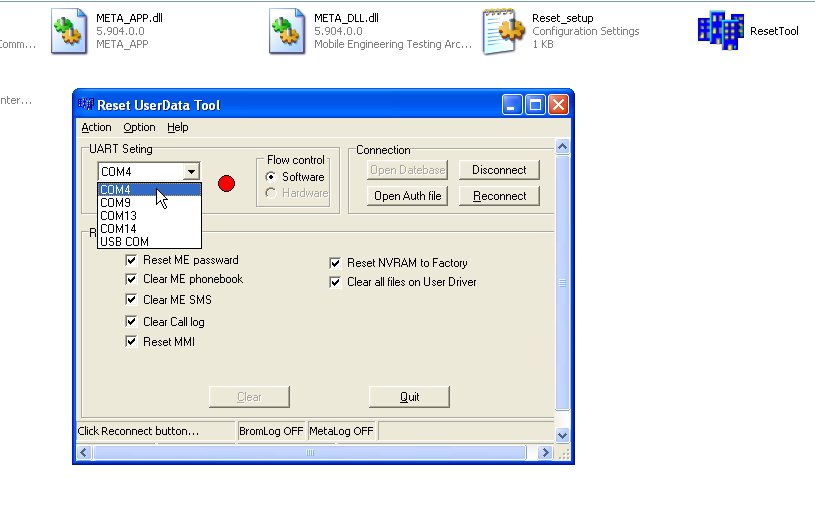
Task: Toggle Clear ME SMS checkbox
Action: 131,299
